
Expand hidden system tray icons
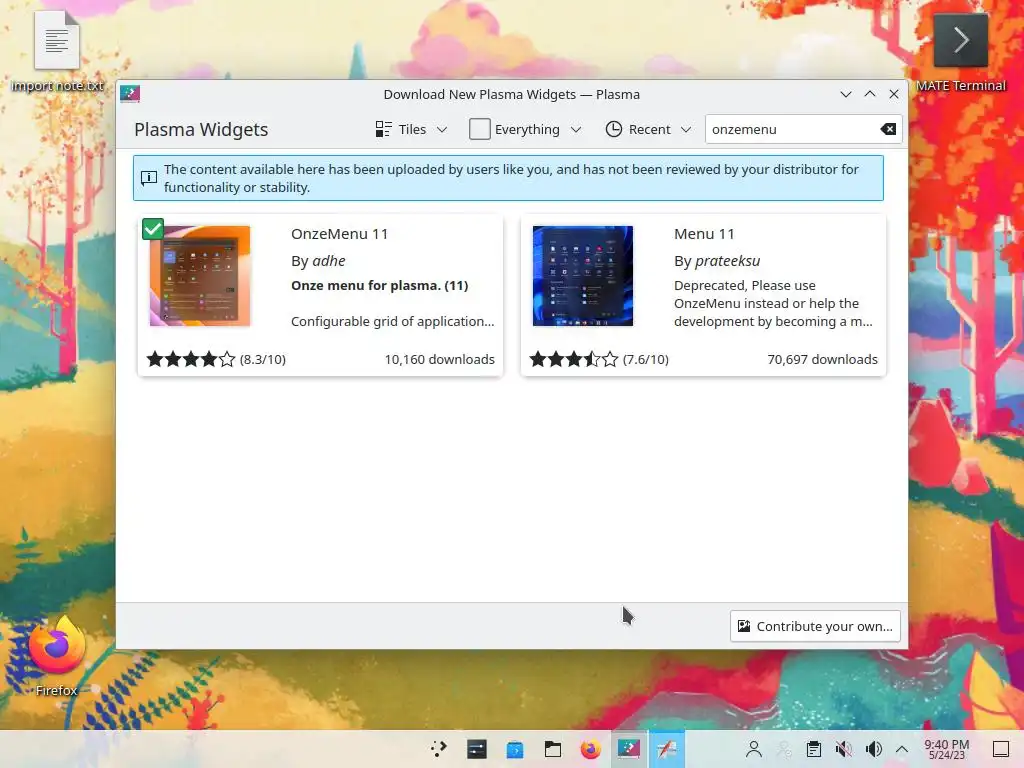(902, 749)
